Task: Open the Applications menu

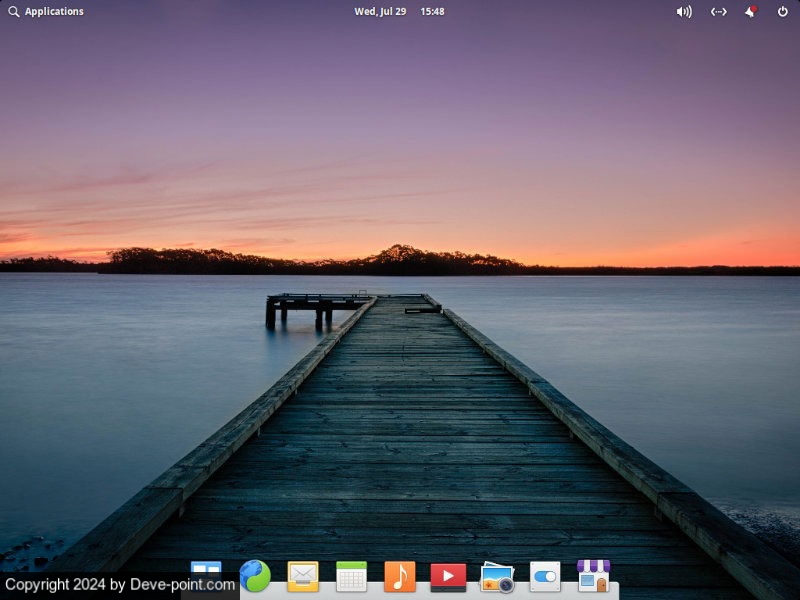Action: tap(54, 12)
